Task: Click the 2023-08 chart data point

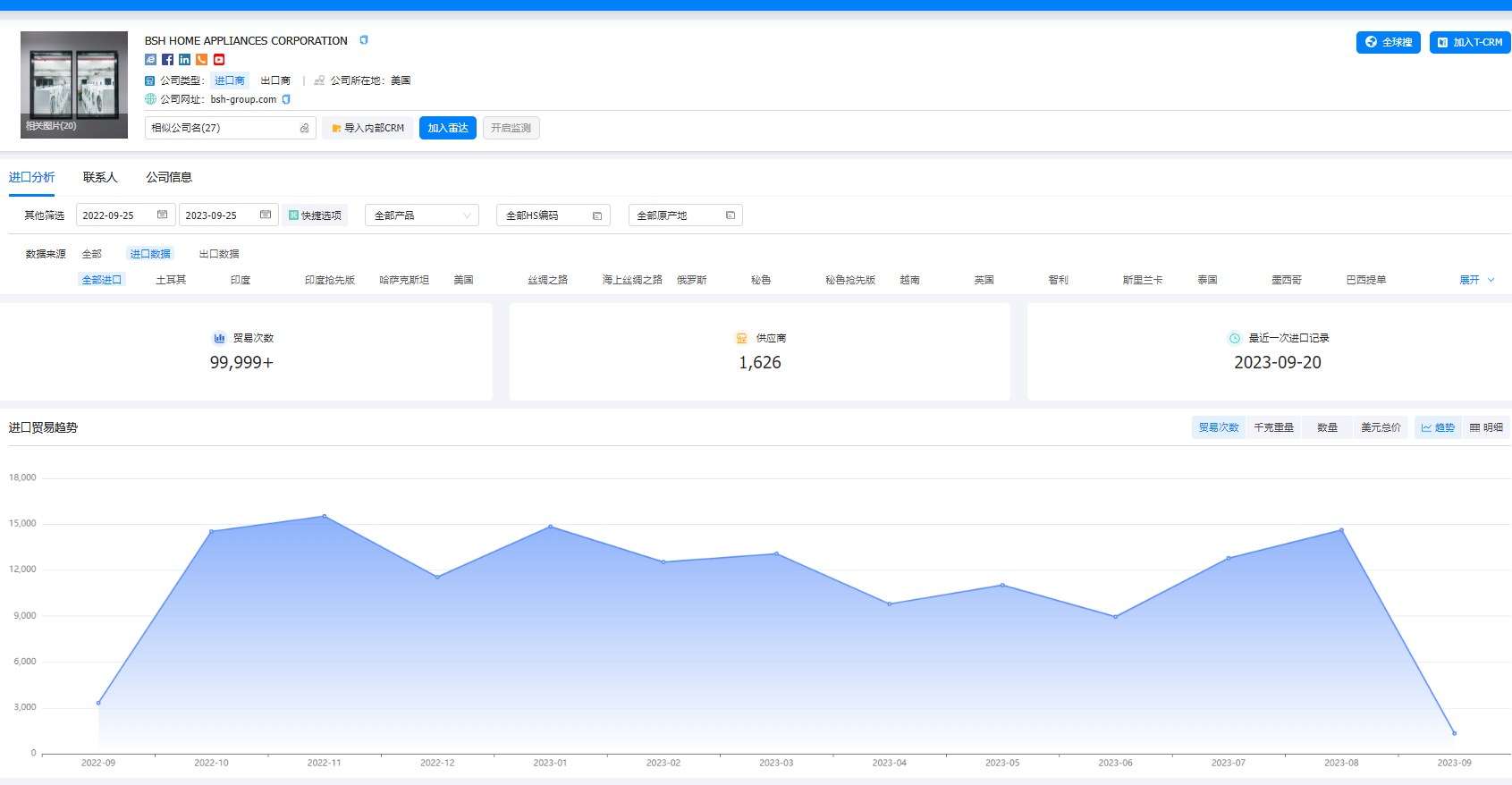Action: (x=1341, y=530)
